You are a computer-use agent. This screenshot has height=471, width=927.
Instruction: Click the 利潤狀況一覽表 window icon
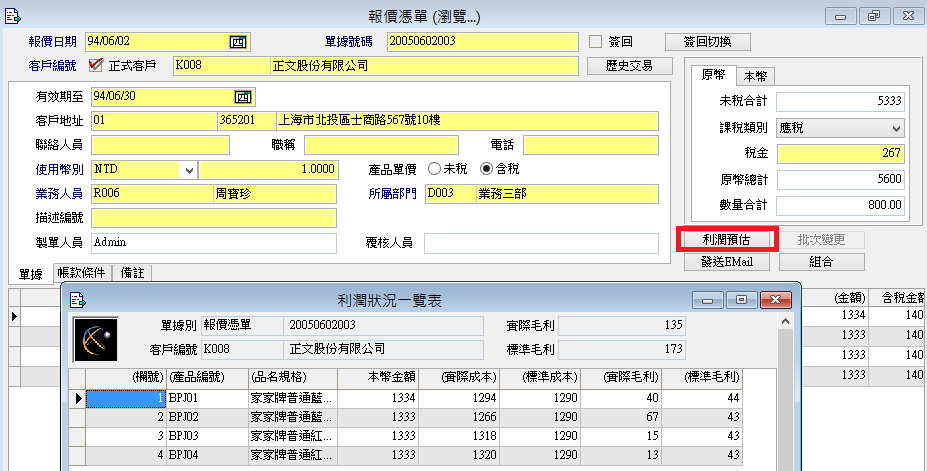[x=78, y=300]
